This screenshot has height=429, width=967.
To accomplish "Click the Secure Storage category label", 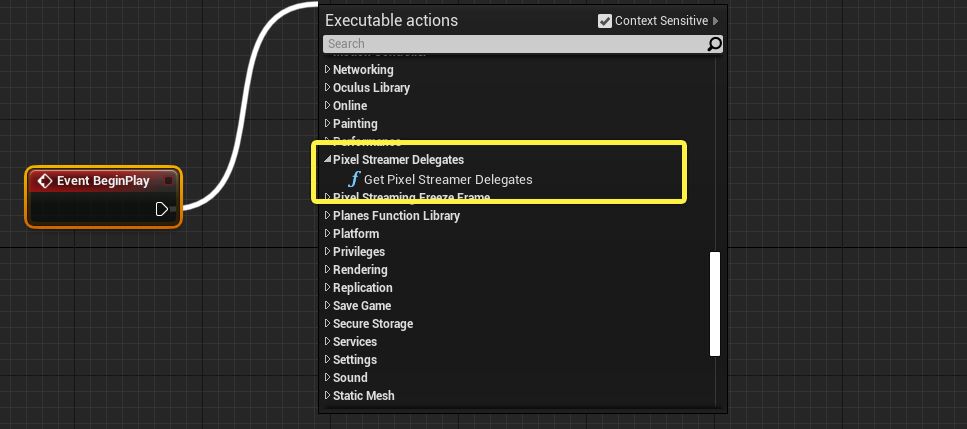I will click(372, 324).
